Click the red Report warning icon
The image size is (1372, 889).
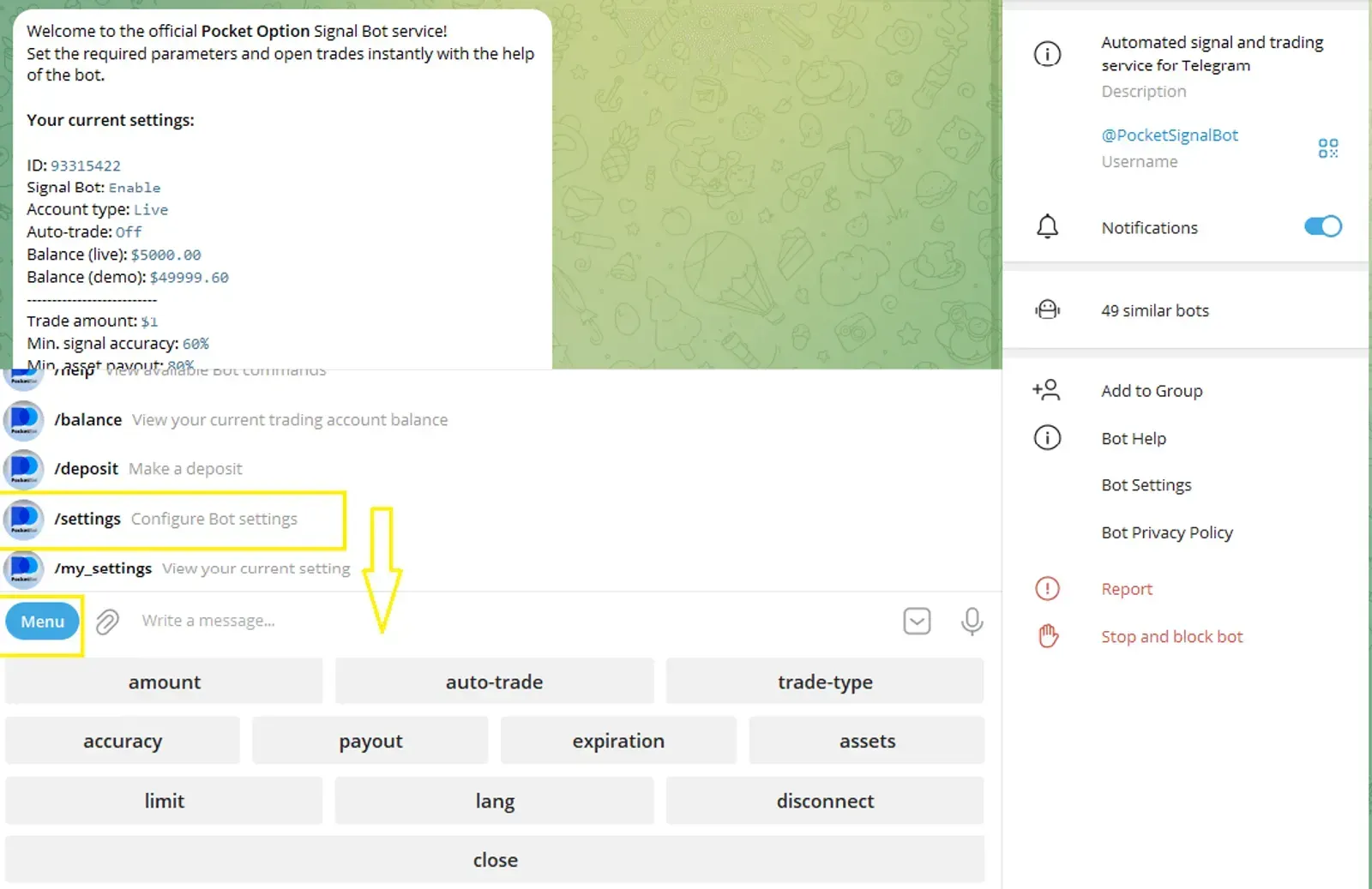(x=1047, y=588)
